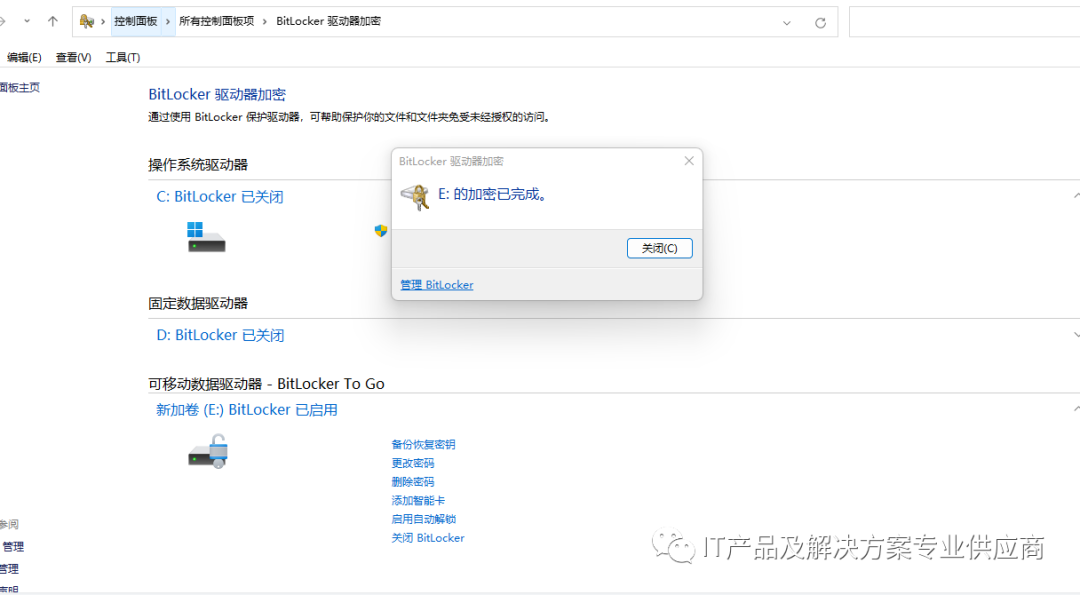Close the encryption complete dialog with X
1080x595 pixels.
click(689, 160)
